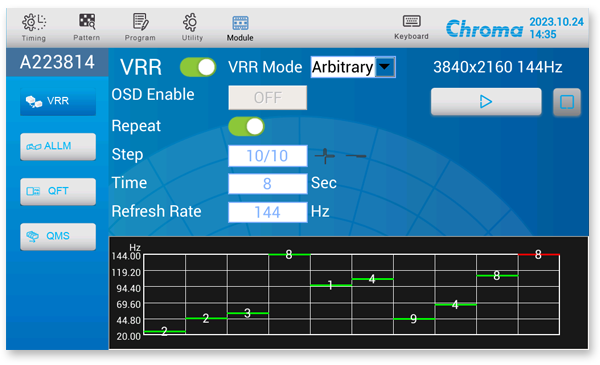This screenshot has height=365, width=600.
Task: Click the 69.60 axis label
Action: pyautogui.click(x=129, y=305)
